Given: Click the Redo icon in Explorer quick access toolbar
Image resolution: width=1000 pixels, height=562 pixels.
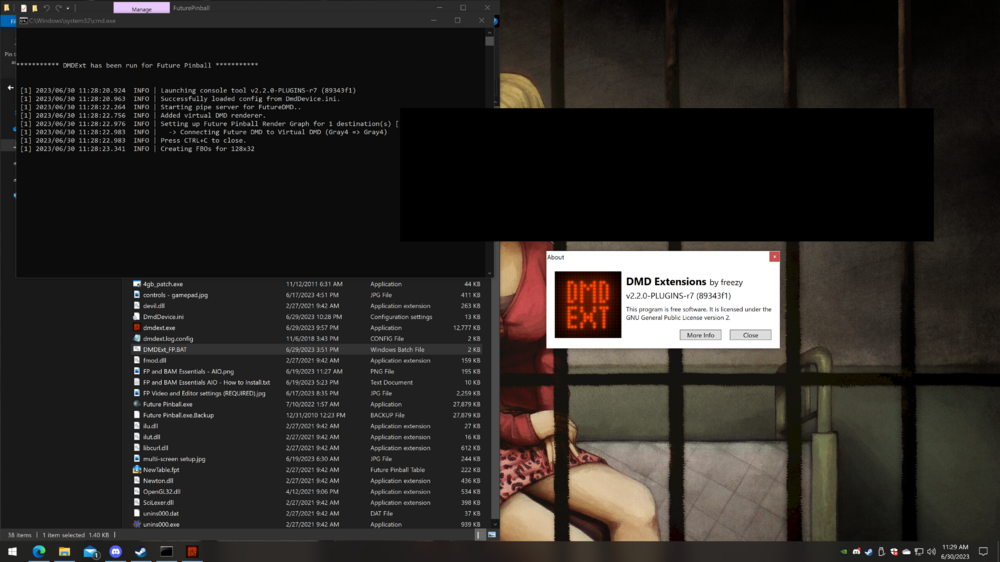Looking at the screenshot, I should click(59, 8).
